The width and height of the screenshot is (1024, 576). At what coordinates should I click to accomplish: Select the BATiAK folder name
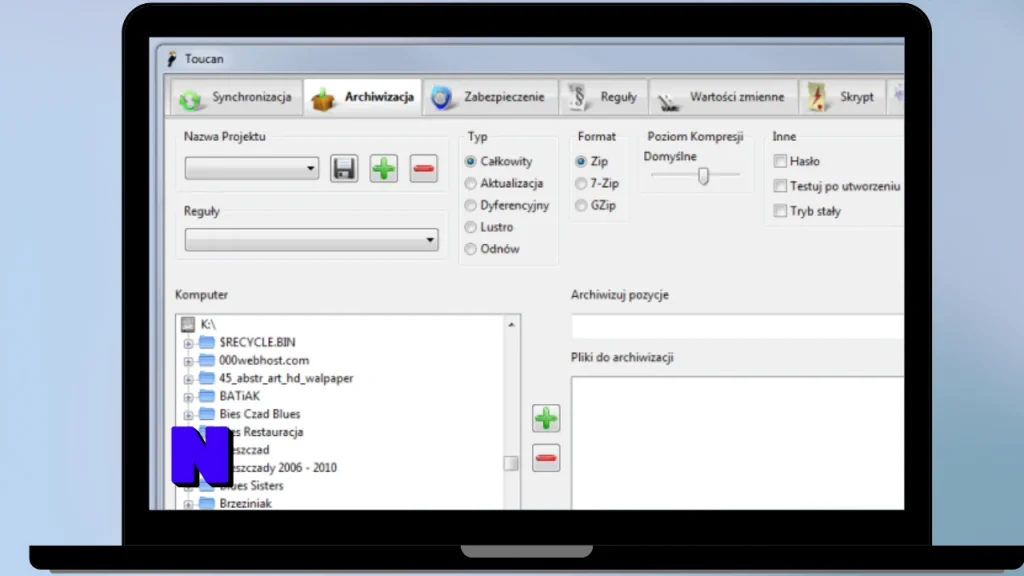[x=240, y=396]
